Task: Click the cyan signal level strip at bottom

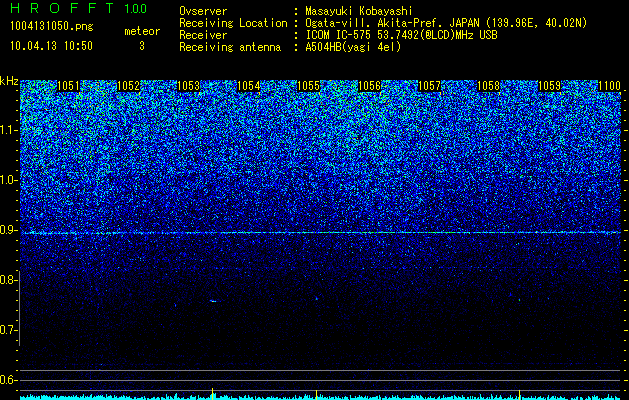Action: click(321, 397)
